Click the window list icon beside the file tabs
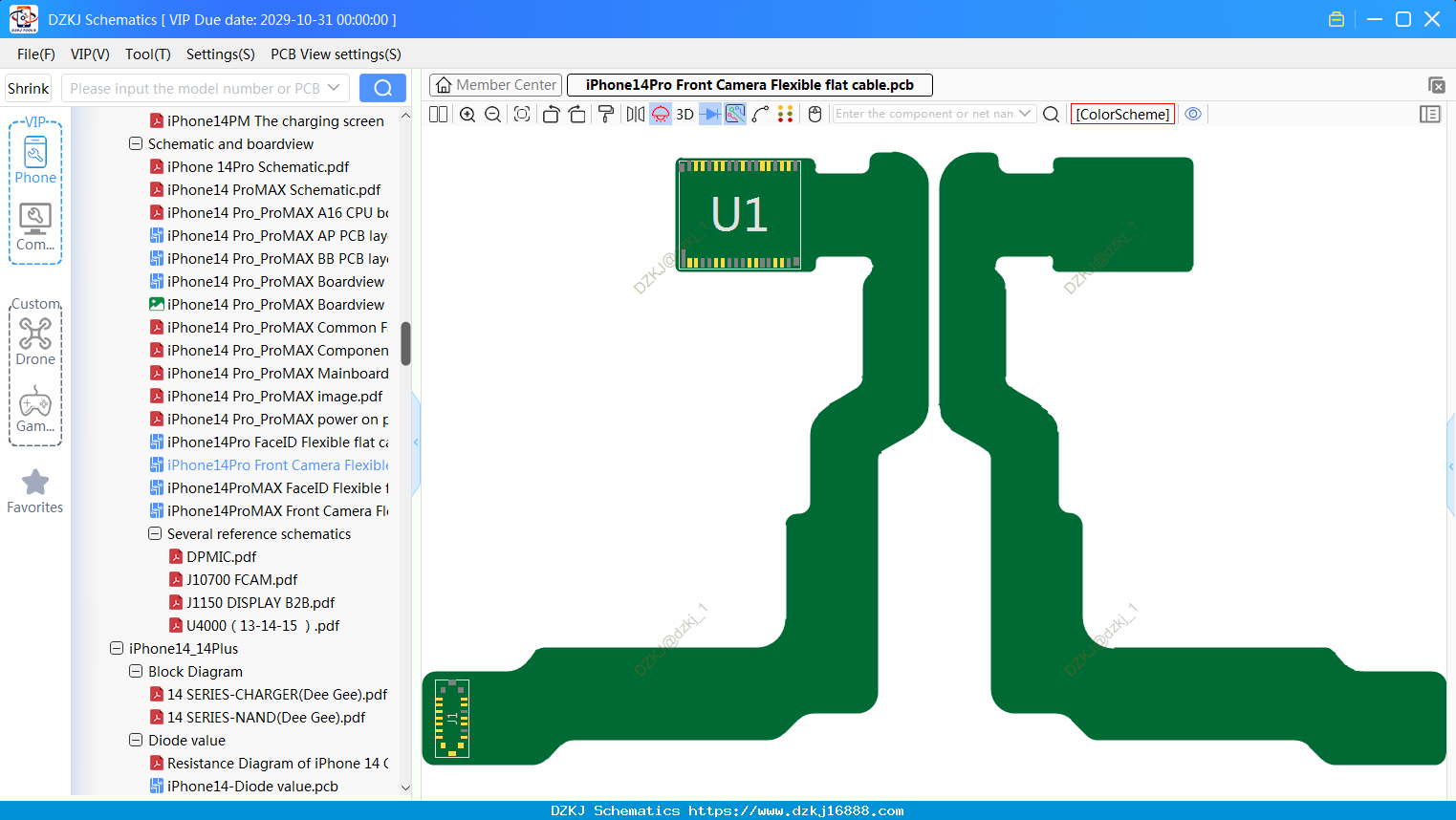The image size is (1456, 820). pos(1436,85)
